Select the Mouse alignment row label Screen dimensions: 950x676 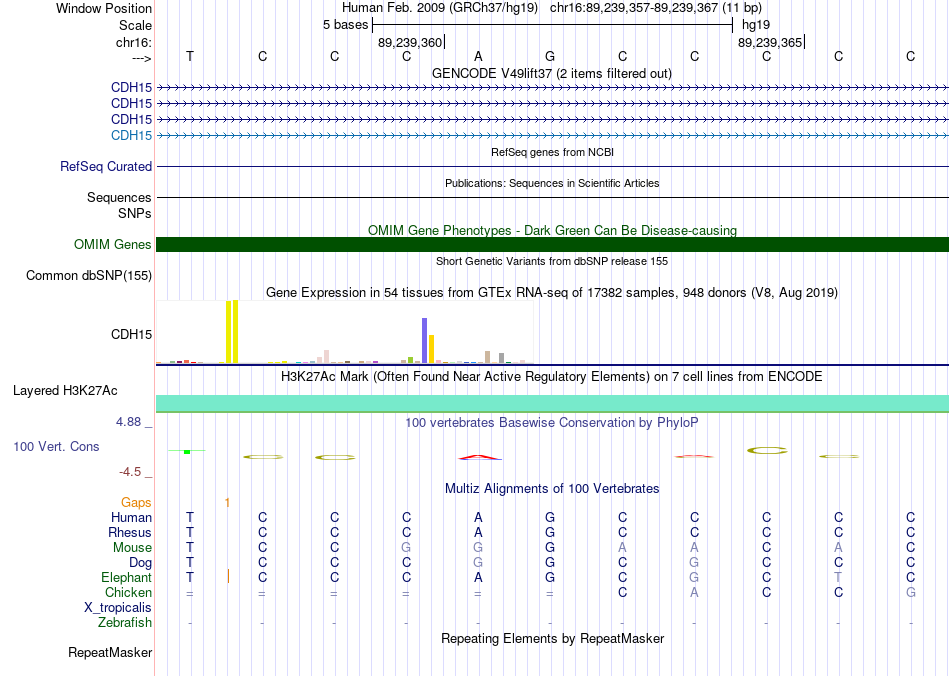pos(132,548)
